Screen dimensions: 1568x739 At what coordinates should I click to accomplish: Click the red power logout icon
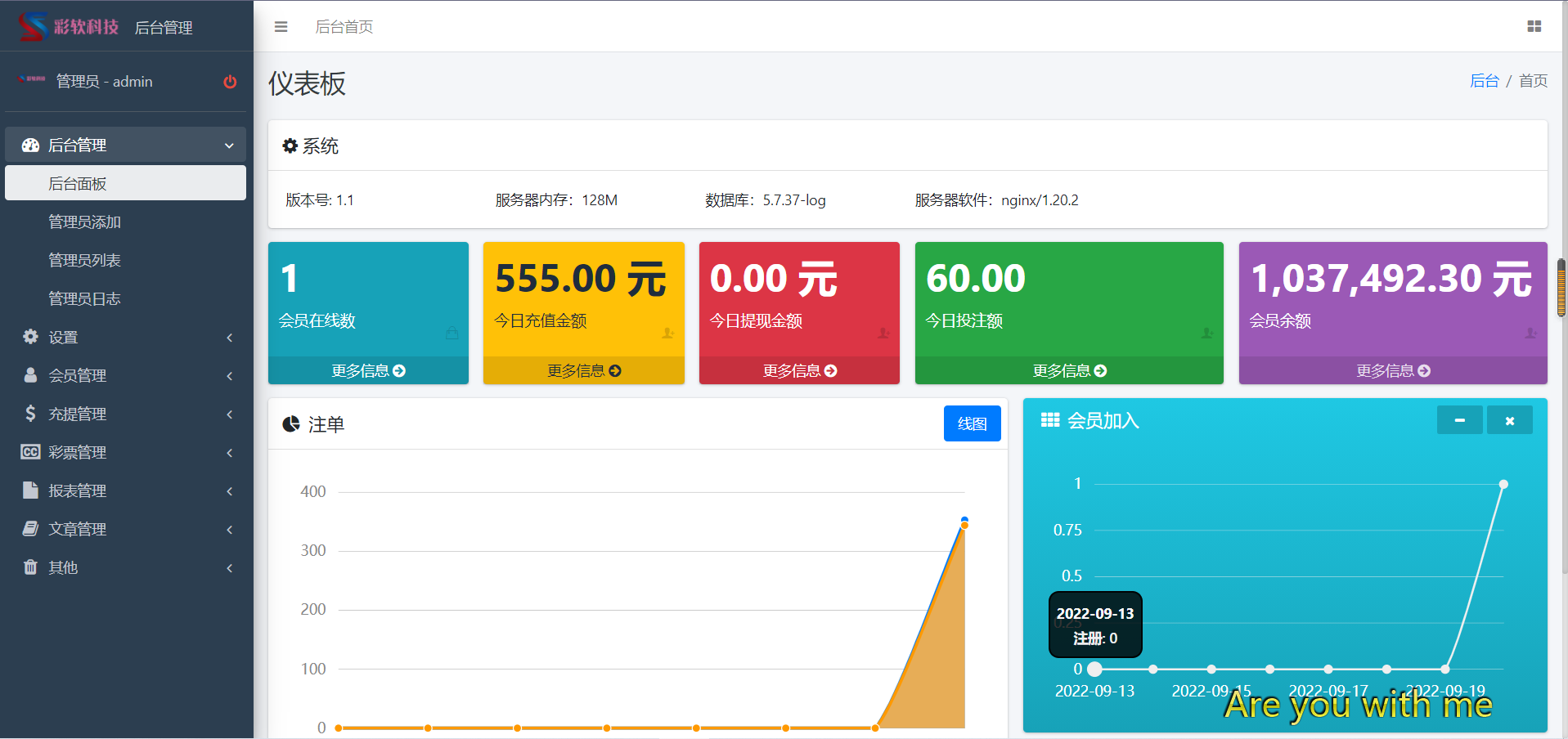(x=230, y=82)
